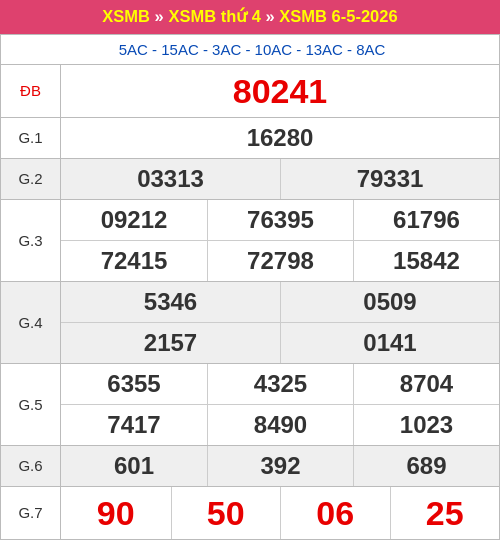
Task: Click G.7 red number 90
Action: 116,513
